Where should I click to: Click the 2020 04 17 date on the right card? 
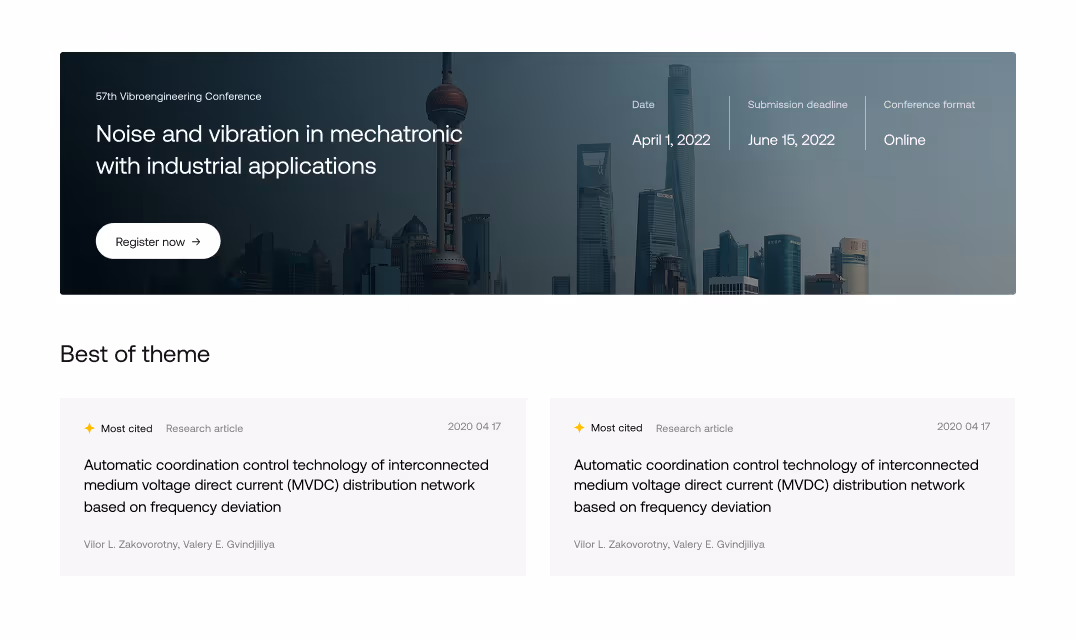pyautogui.click(x=963, y=427)
